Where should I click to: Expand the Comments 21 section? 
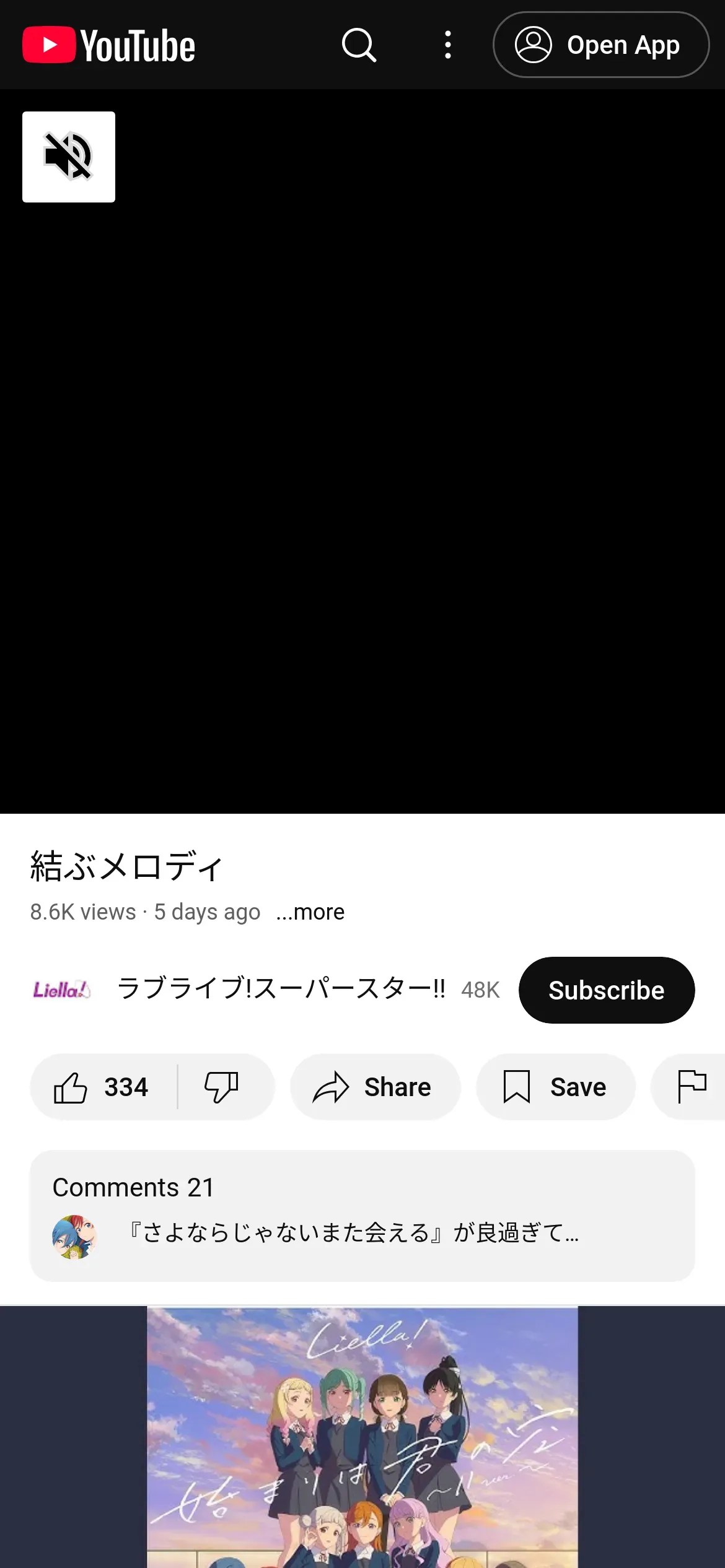(362, 1216)
